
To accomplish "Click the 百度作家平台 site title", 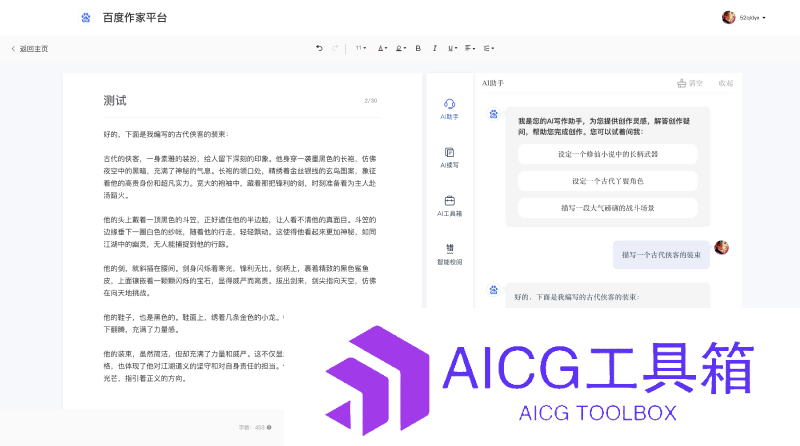I will (x=135, y=18).
